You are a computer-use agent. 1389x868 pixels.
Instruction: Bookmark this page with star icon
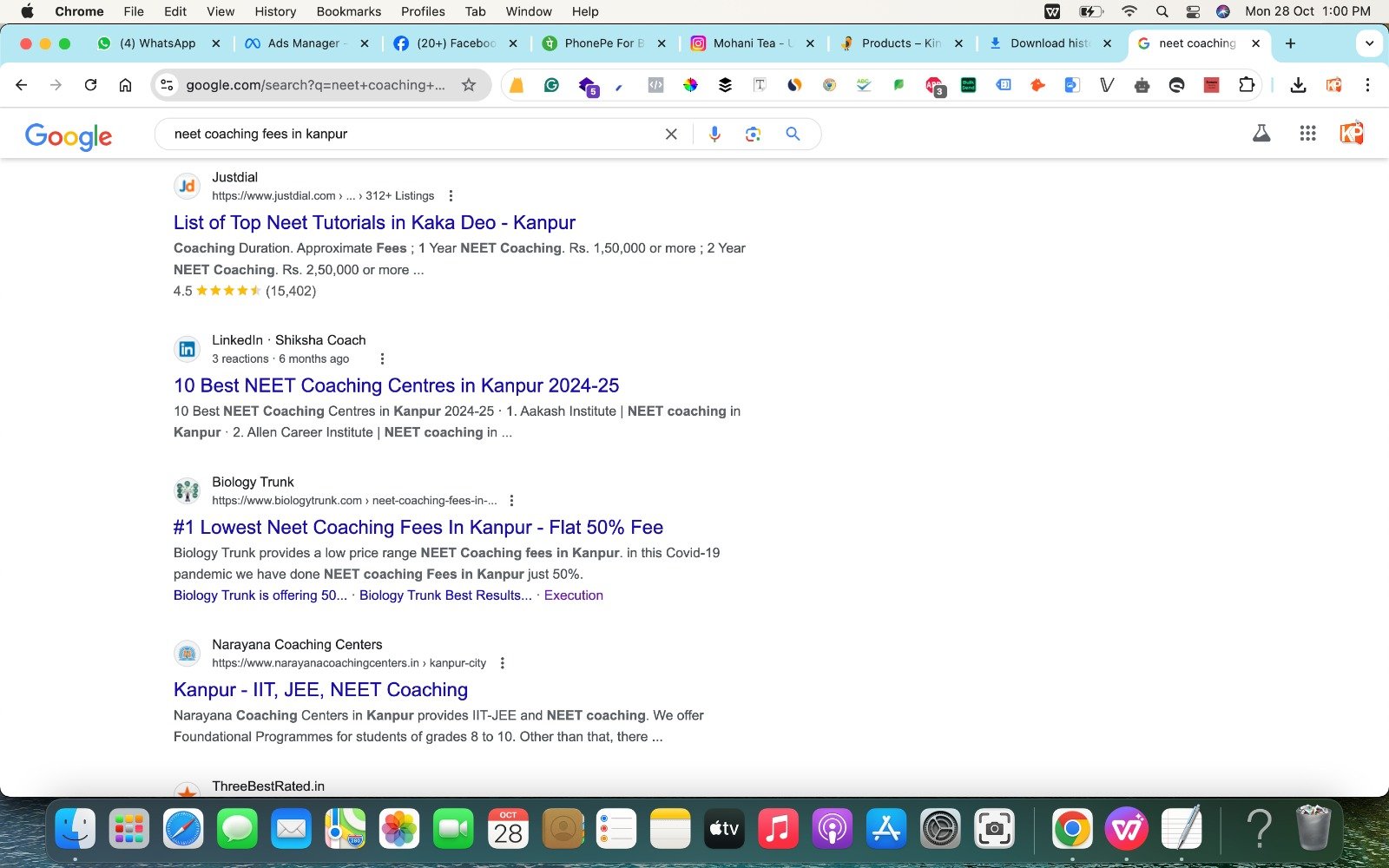[x=469, y=84]
